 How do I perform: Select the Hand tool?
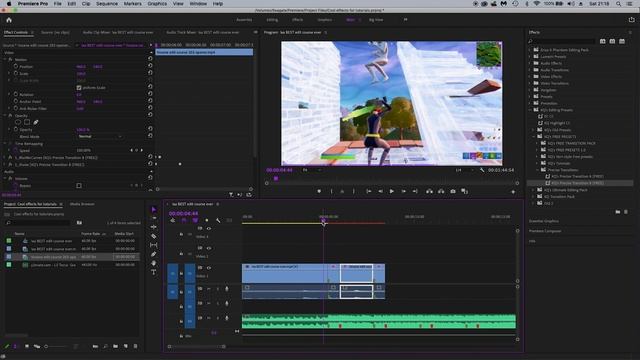coord(153,263)
